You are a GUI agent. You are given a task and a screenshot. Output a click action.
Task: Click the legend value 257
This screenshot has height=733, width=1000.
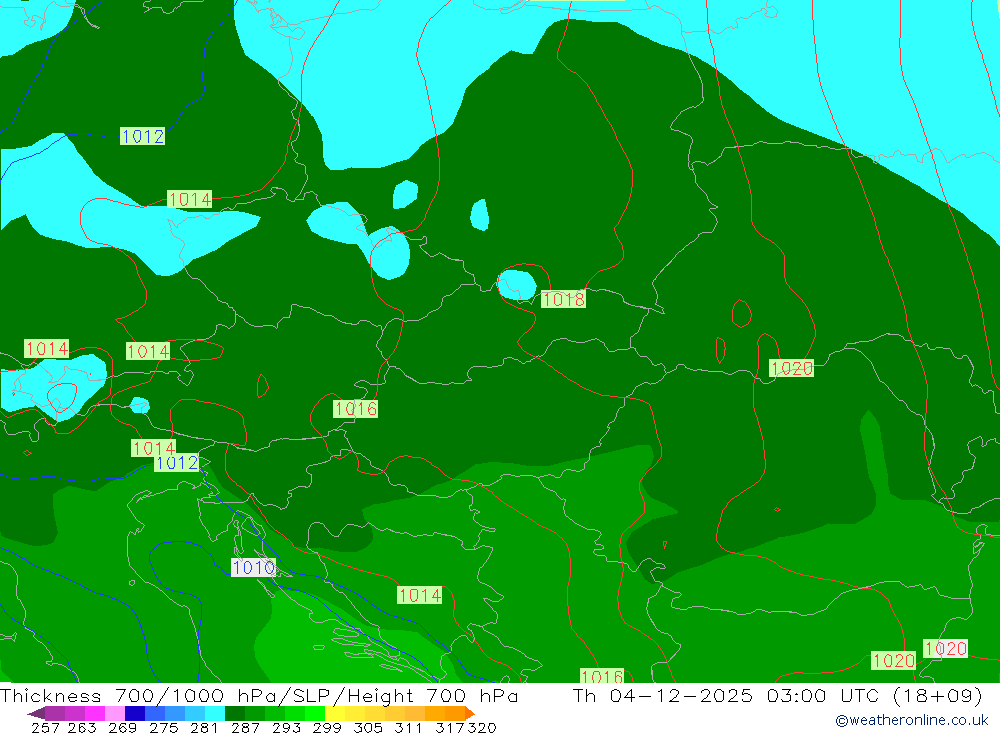(45, 727)
